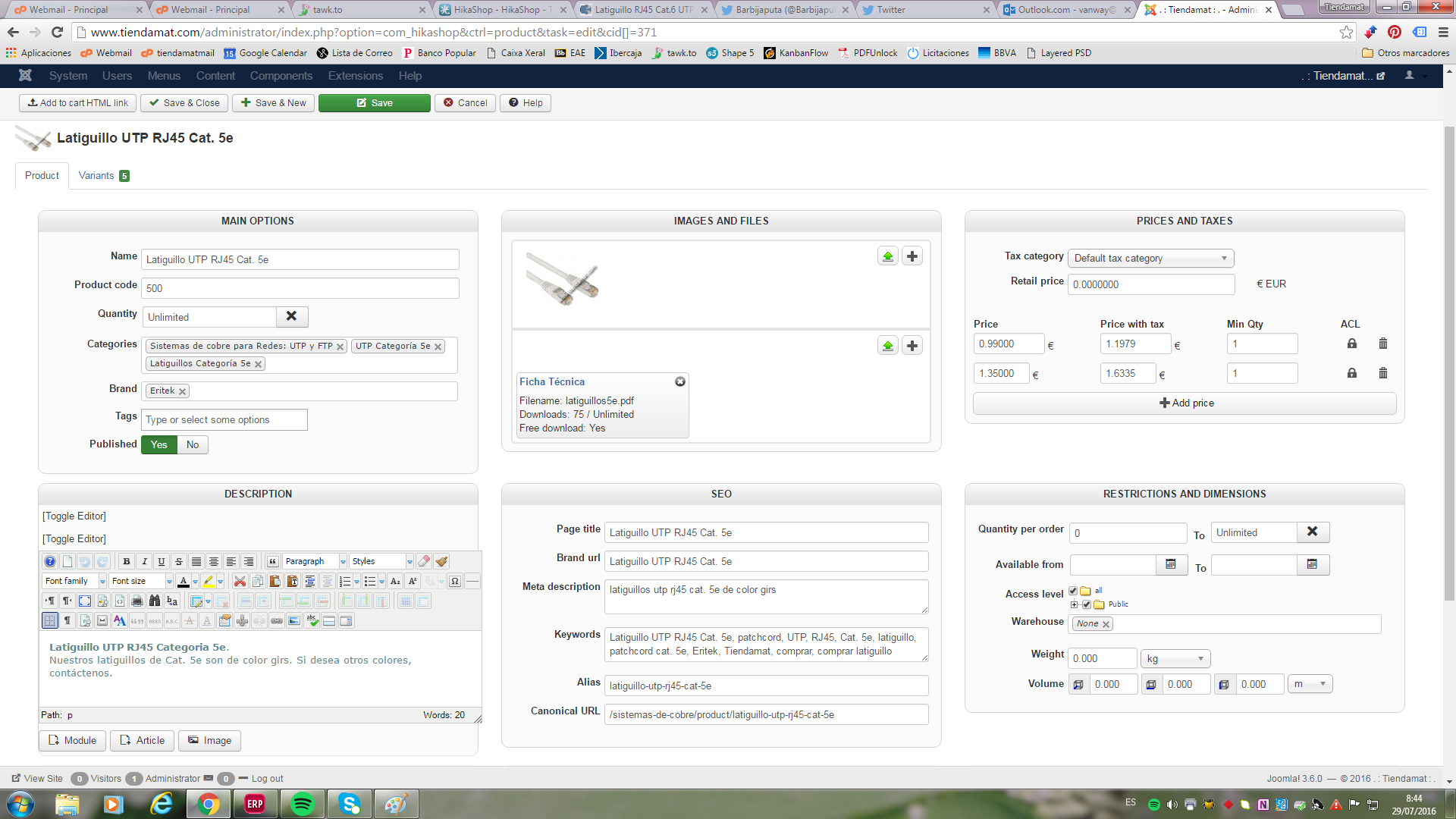Click the strikethrough formatting icon
The image size is (1456, 819).
[179, 562]
